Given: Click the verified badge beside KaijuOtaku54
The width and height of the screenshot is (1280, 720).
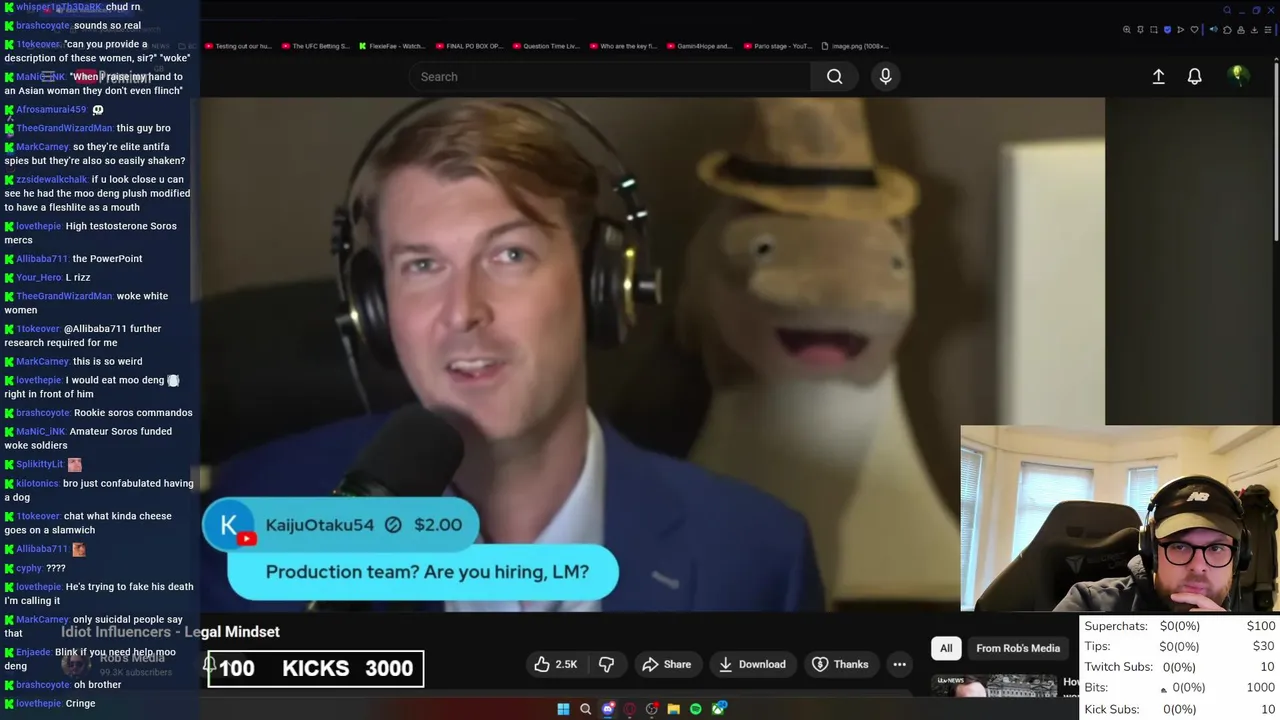Looking at the screenshot, I should point(393,525).
